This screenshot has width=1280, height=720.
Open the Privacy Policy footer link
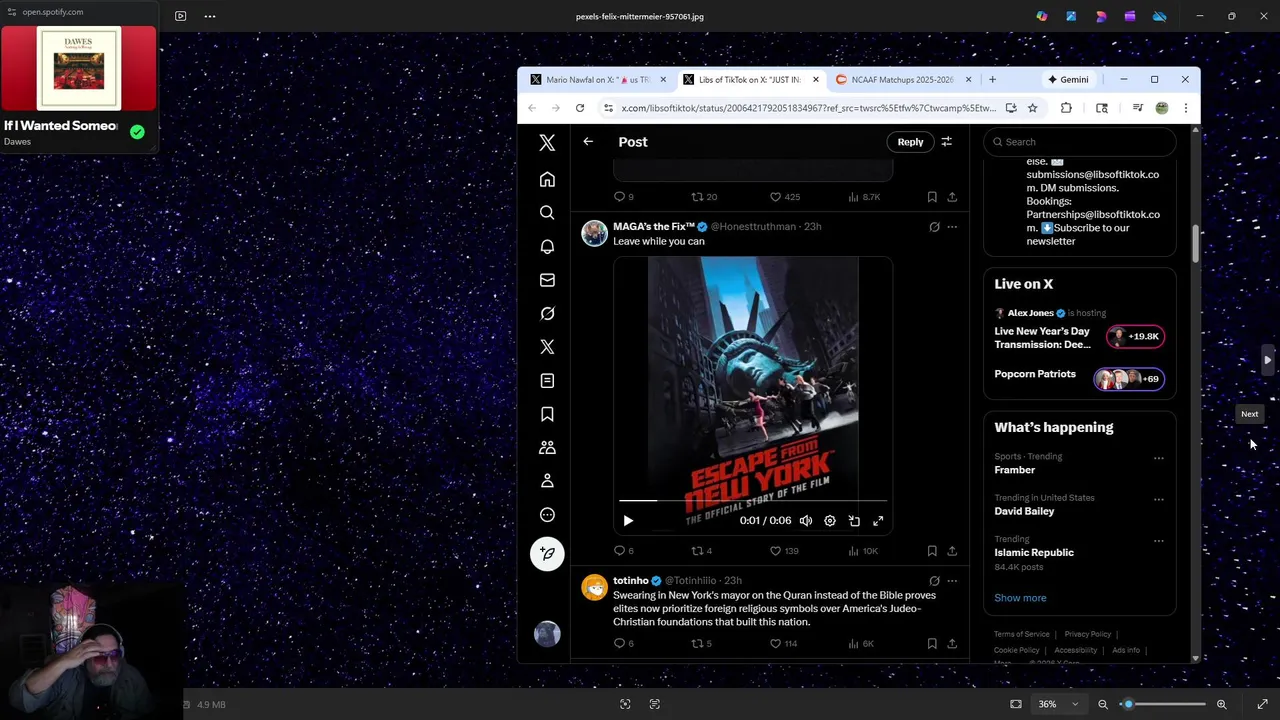(1088, 634)
